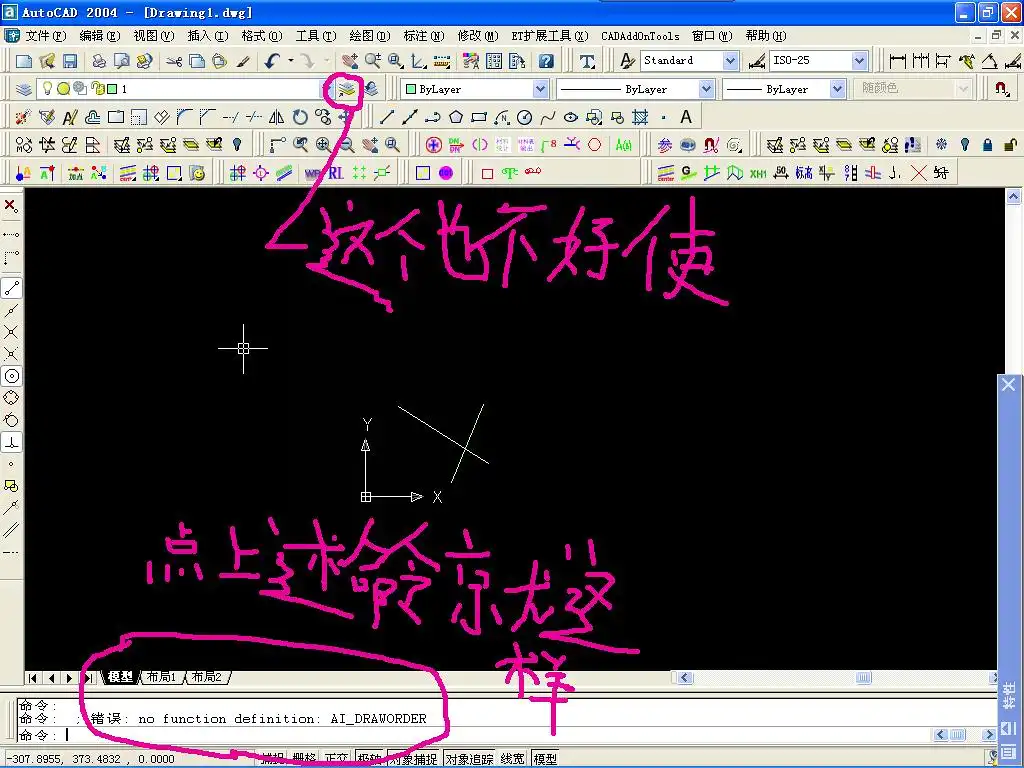Click the Mirror tool icon

pos(277,118)
